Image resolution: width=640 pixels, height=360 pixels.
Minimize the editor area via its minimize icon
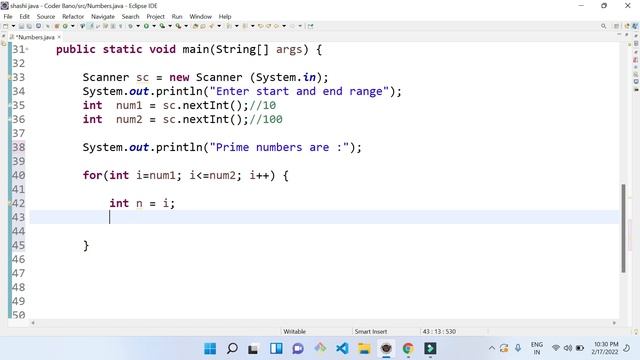[x=619, y=35]
